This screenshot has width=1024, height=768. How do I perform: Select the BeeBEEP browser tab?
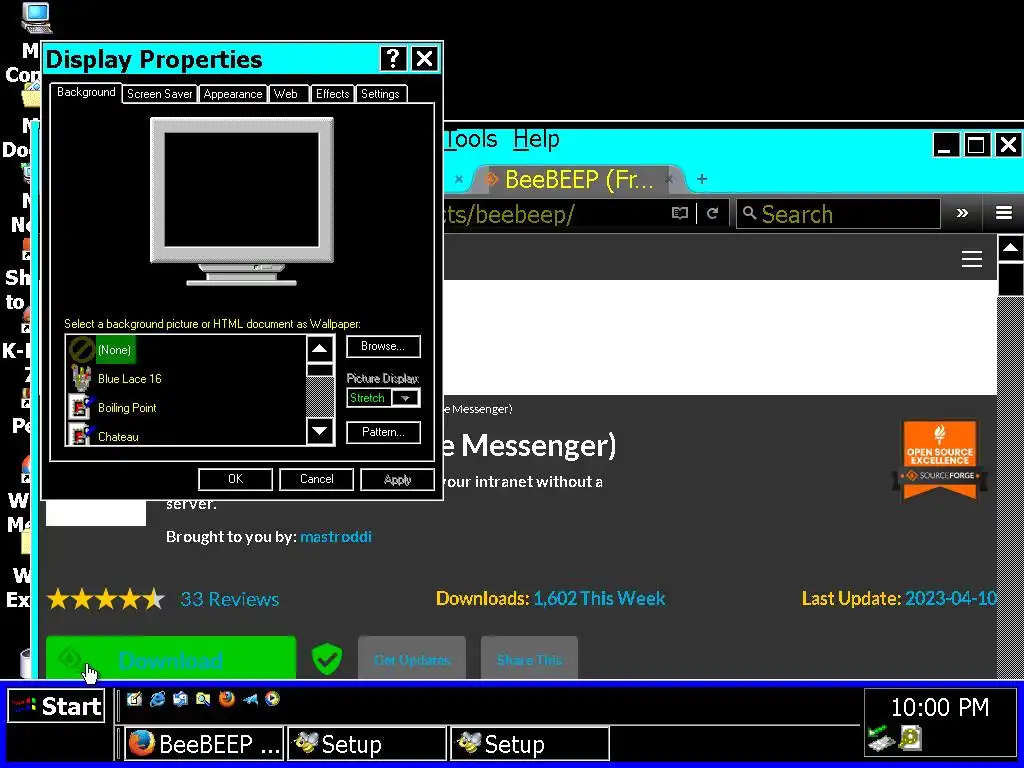[x=578, y=179]
